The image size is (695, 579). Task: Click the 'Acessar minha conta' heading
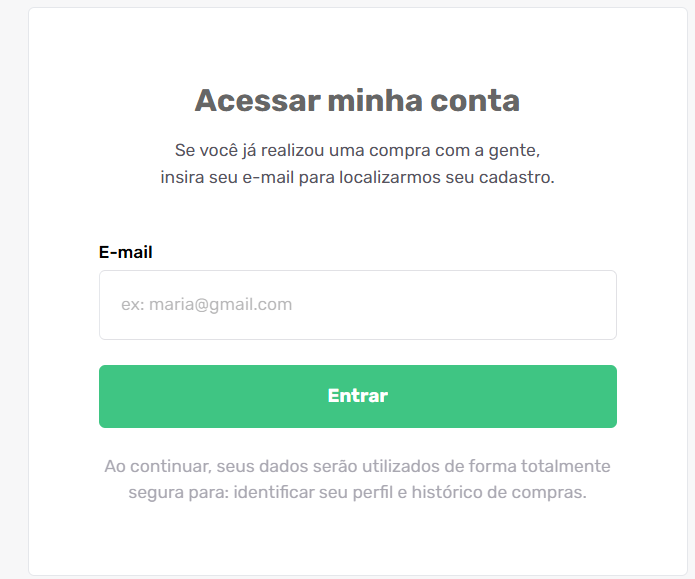point(357,101)
